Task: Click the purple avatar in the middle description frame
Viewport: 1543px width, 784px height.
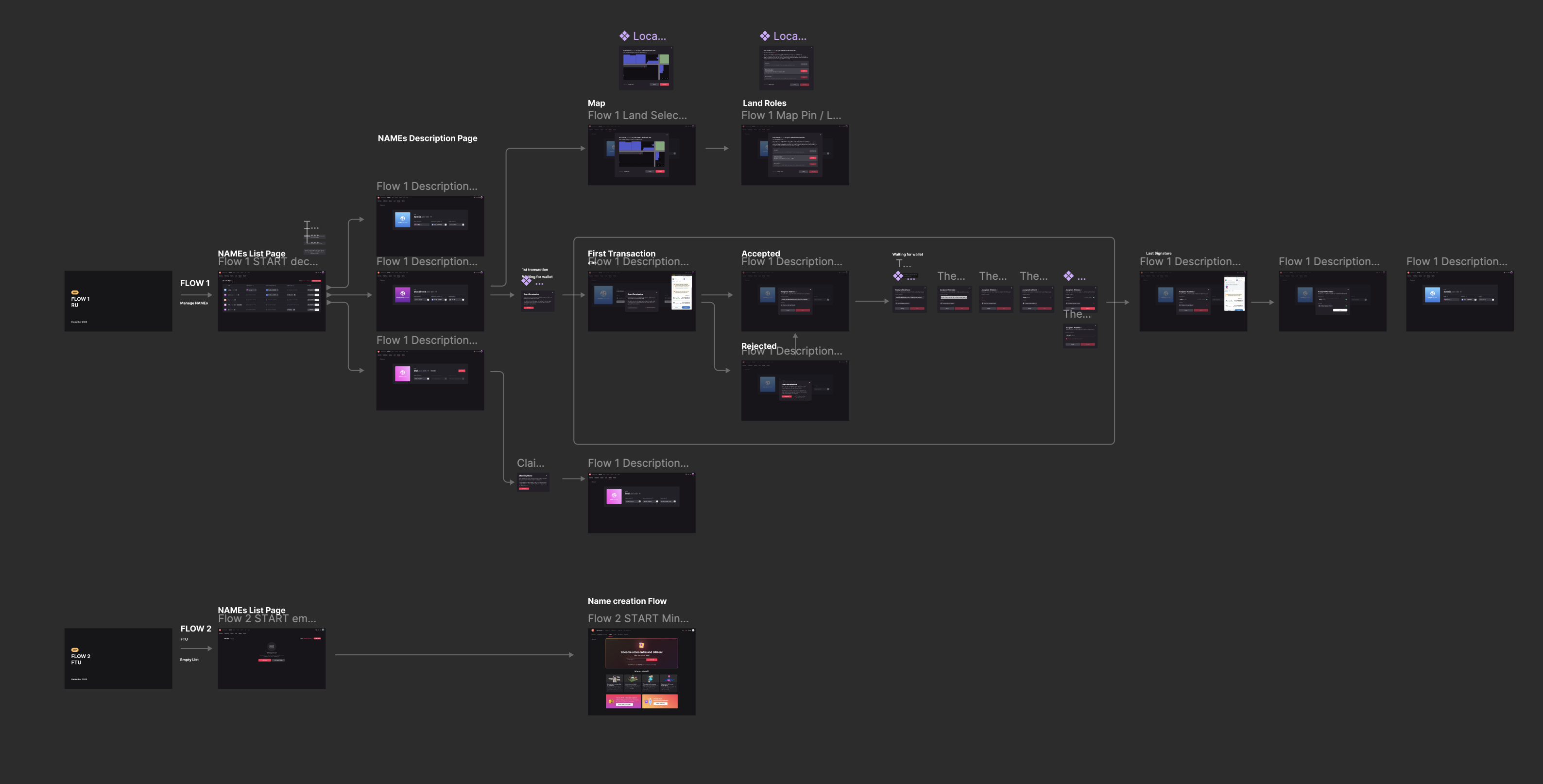Action: [x=403, y=295]
